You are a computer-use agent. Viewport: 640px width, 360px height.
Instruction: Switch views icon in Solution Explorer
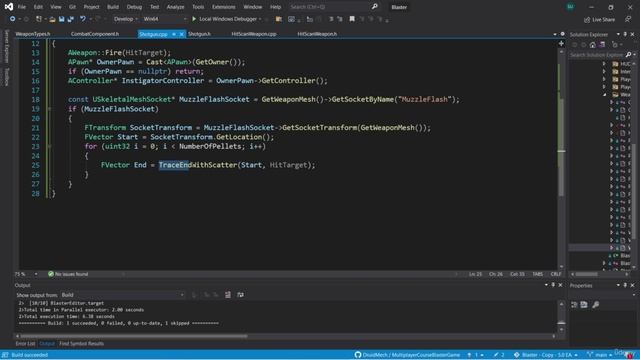(x=602, y=44)
